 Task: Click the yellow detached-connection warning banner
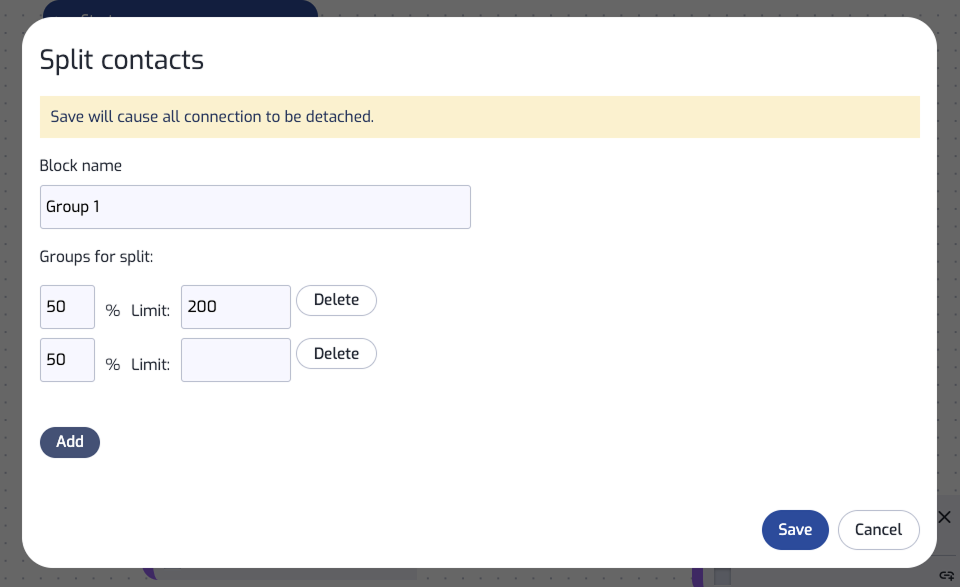pyautogui.click(x=479, y=117)
